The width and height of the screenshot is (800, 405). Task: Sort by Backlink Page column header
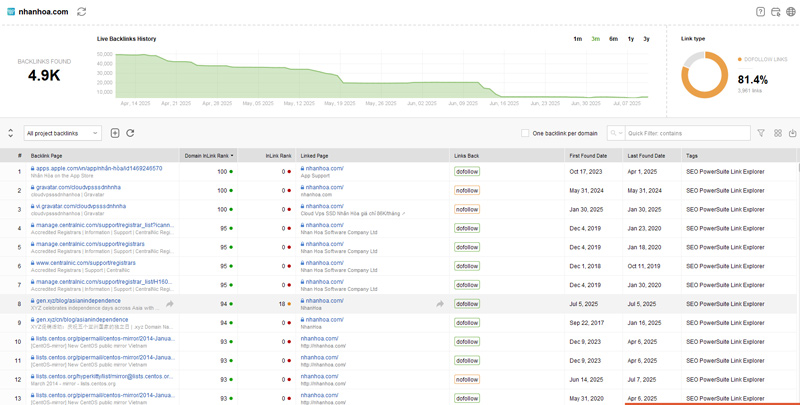pos(103,156)
